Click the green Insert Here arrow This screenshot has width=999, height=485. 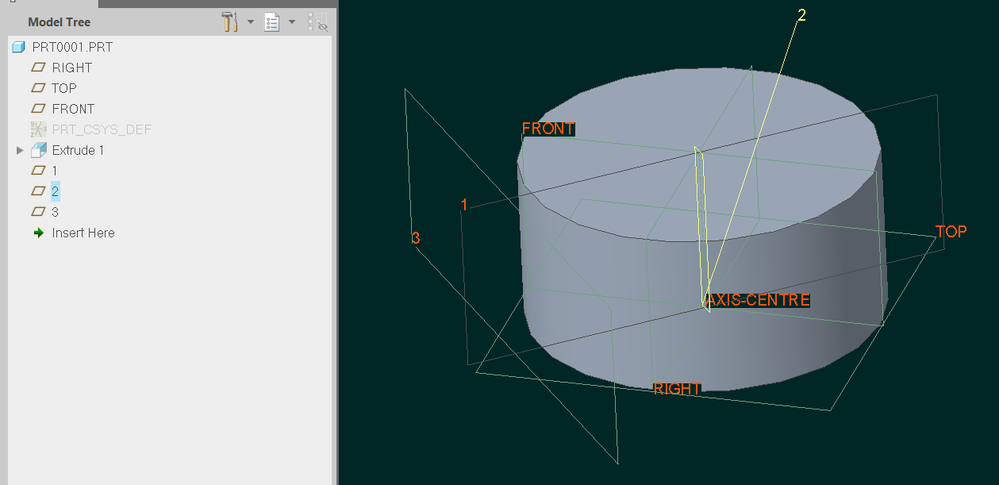click(x=39, y=233)
